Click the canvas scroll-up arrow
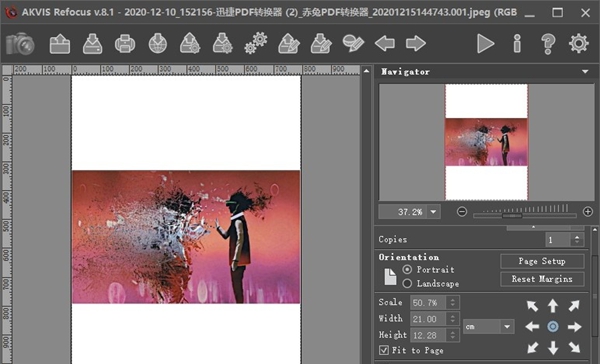This screenshot has height=364, width=600. [366, 71]
